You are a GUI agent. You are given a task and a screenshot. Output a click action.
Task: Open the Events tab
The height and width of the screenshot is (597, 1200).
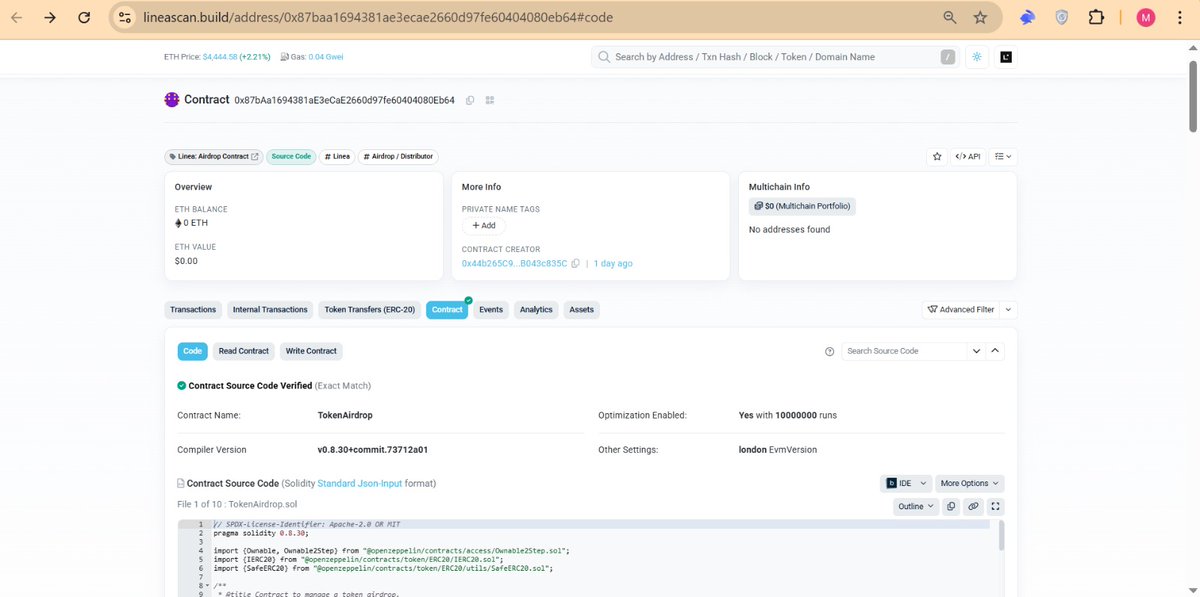point(491,310)
